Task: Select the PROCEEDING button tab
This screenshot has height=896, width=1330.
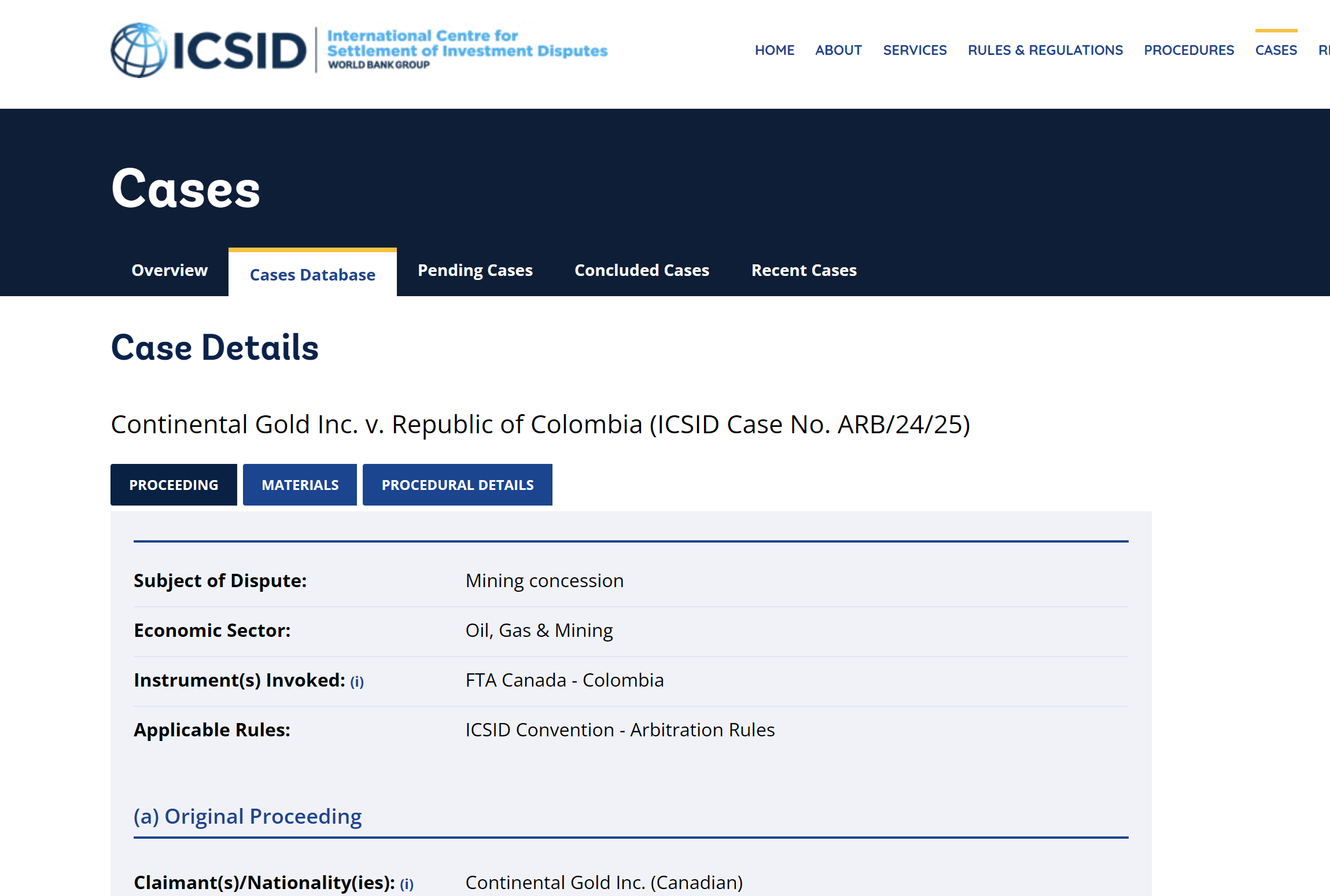Action: pyautogui.click(x=174, y=485)
